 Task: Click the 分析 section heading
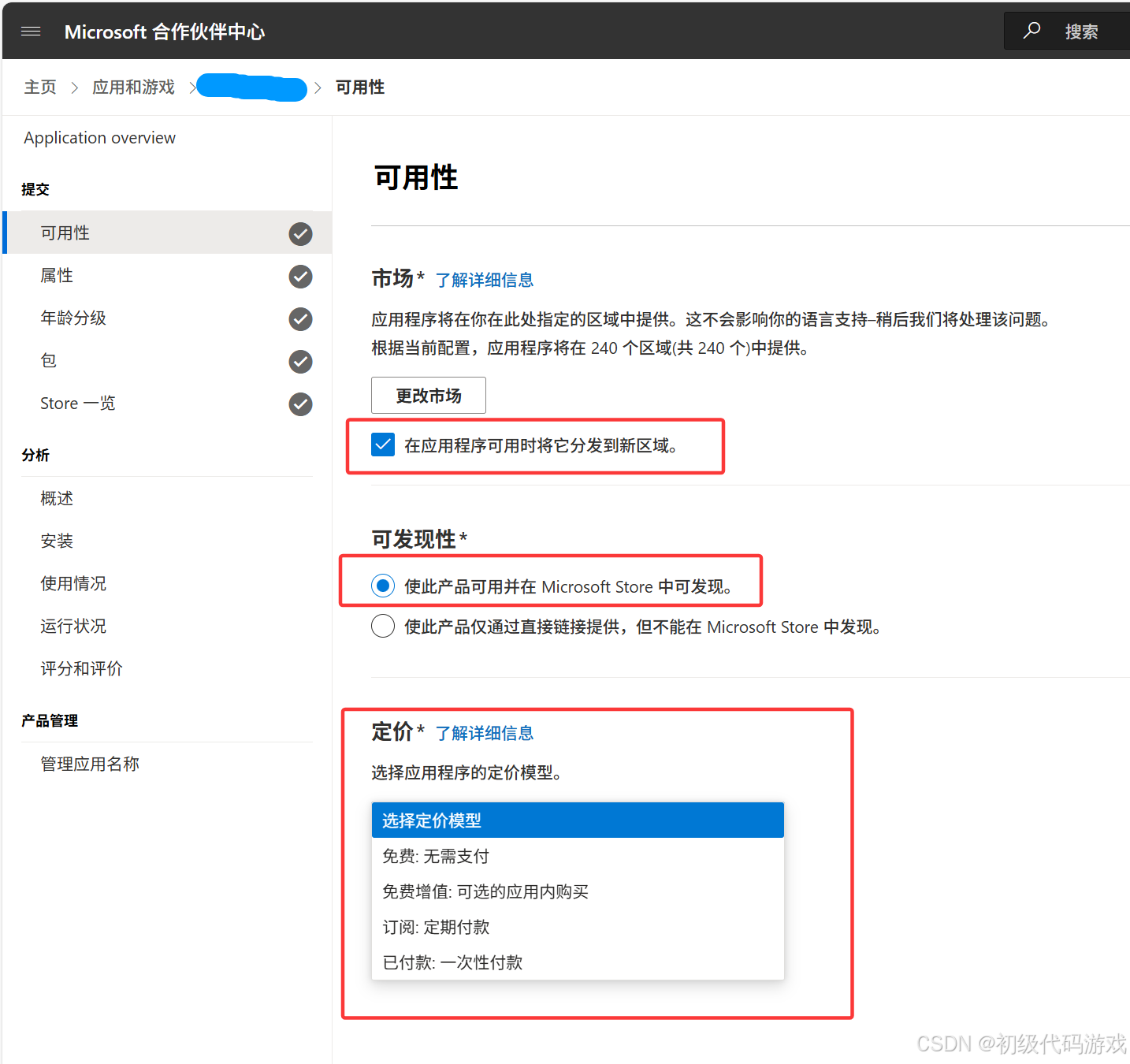click(x=35, y=455)
